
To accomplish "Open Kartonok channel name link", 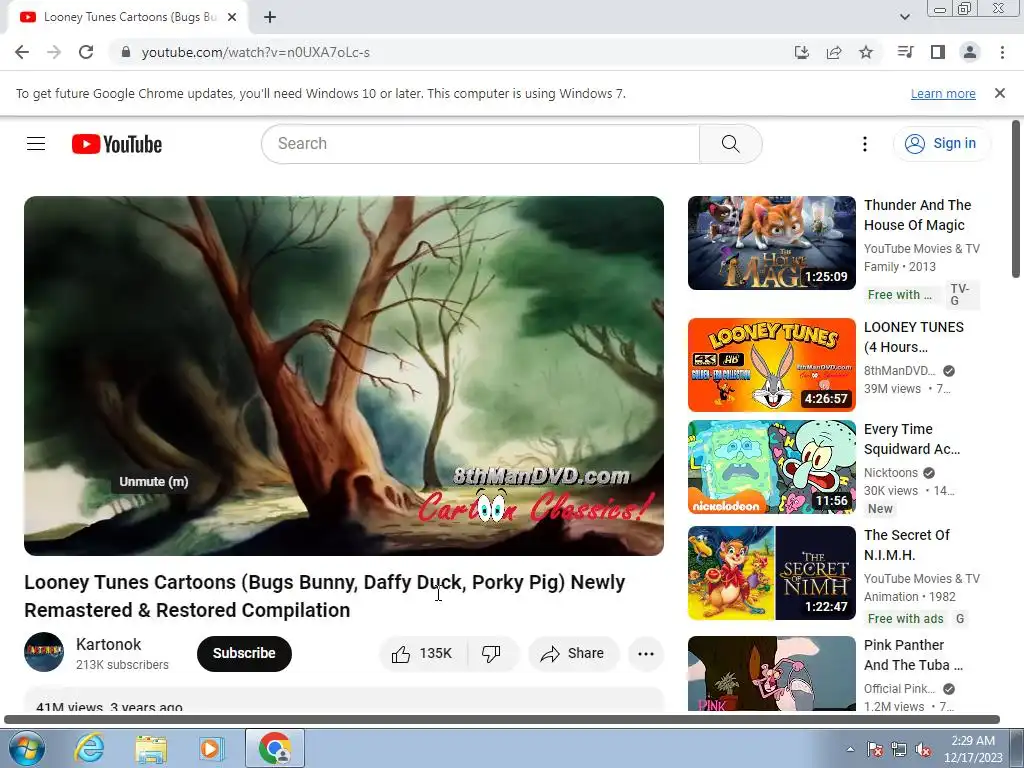I will point(108,644).
